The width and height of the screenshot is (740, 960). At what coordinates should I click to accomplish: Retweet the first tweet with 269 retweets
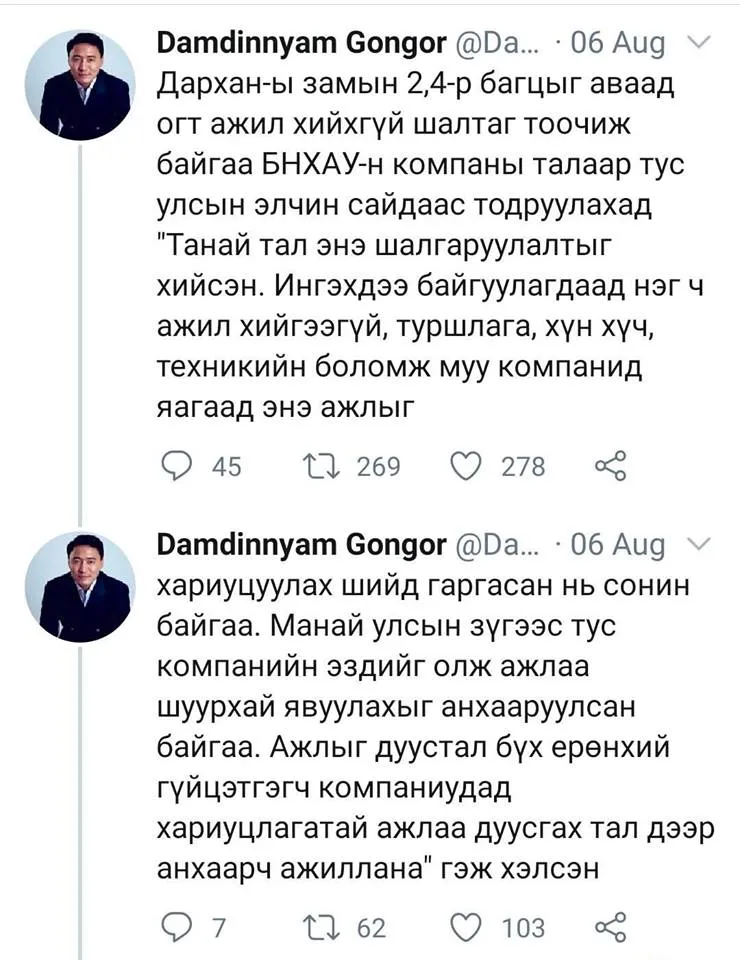pyautogui.click(x=321, y=467)
